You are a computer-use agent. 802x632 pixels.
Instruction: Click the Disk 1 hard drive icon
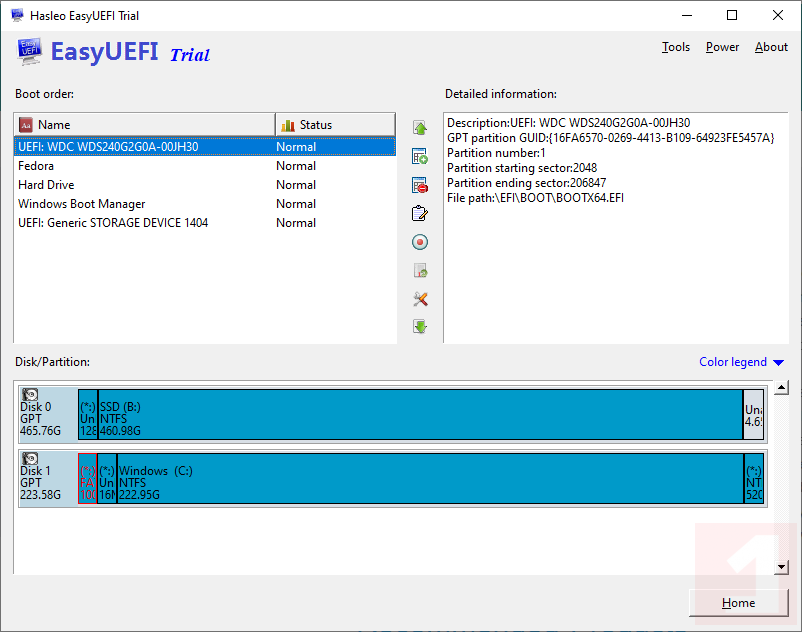point(30,458)
